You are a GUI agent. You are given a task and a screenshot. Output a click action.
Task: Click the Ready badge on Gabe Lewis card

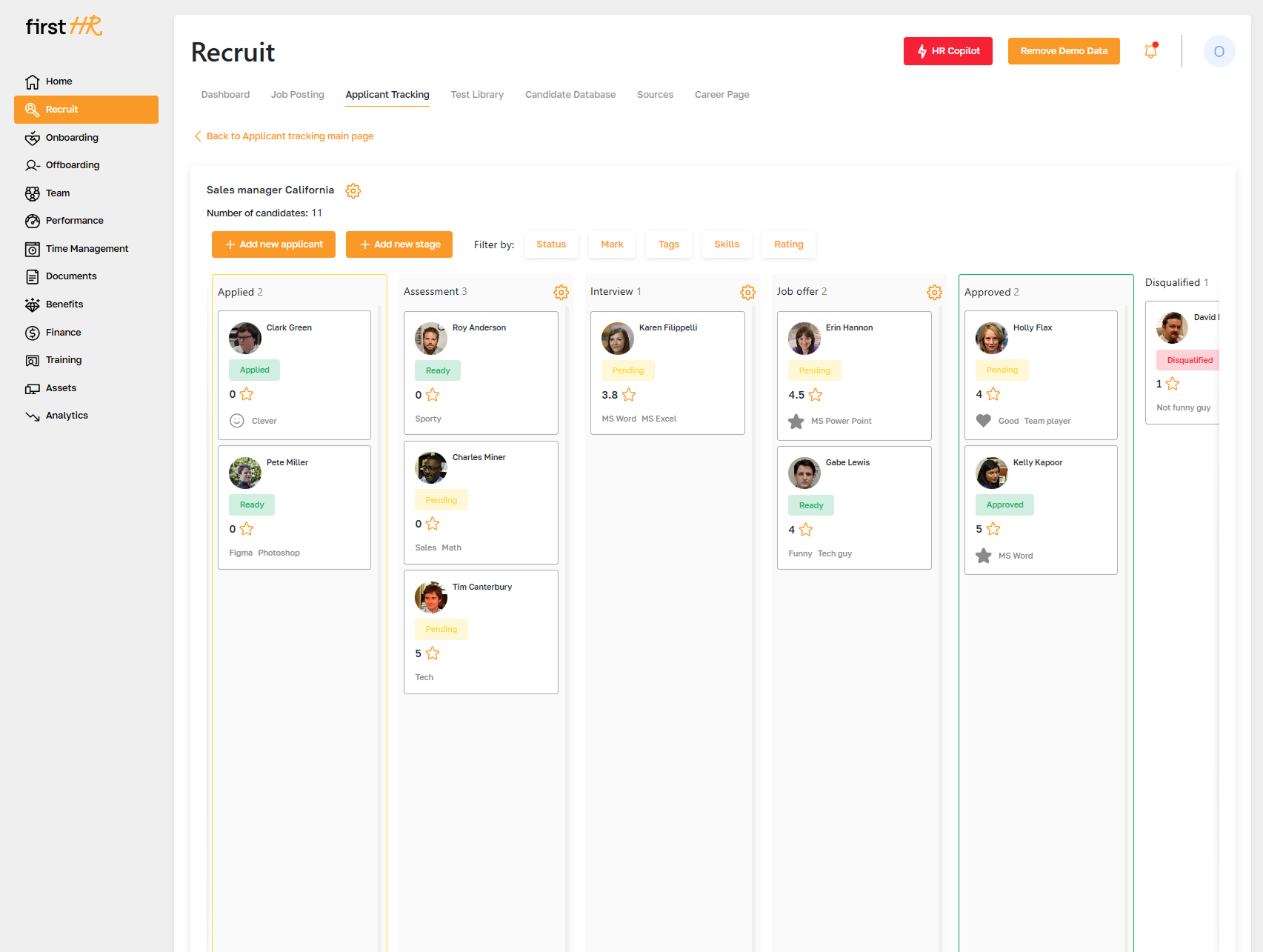click(811, 505)
